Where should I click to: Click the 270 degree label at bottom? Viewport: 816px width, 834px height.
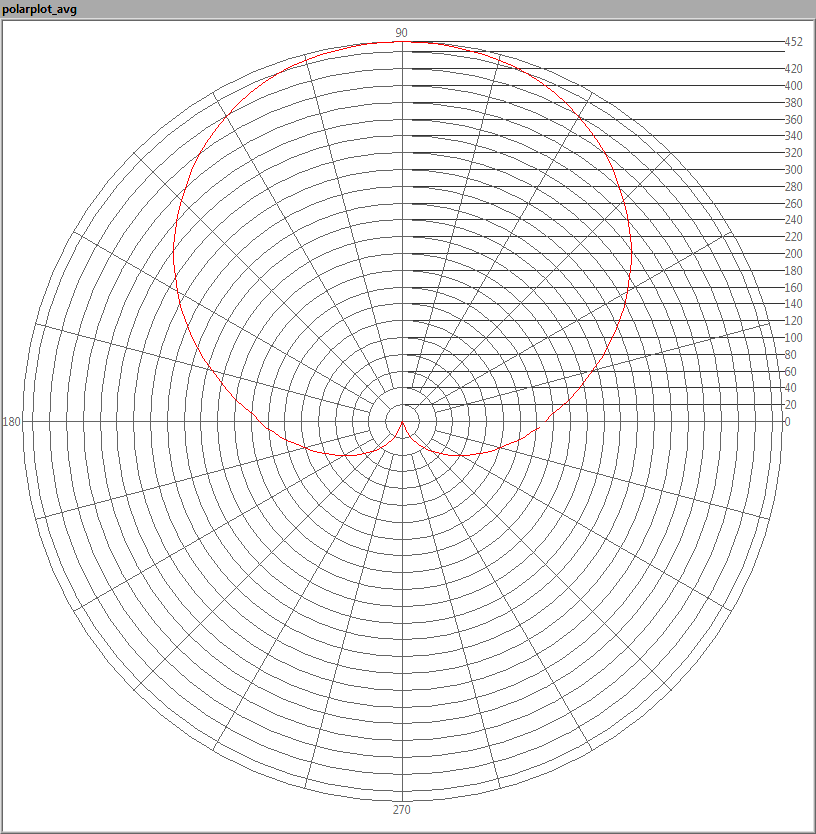click(x=401, y=810)
